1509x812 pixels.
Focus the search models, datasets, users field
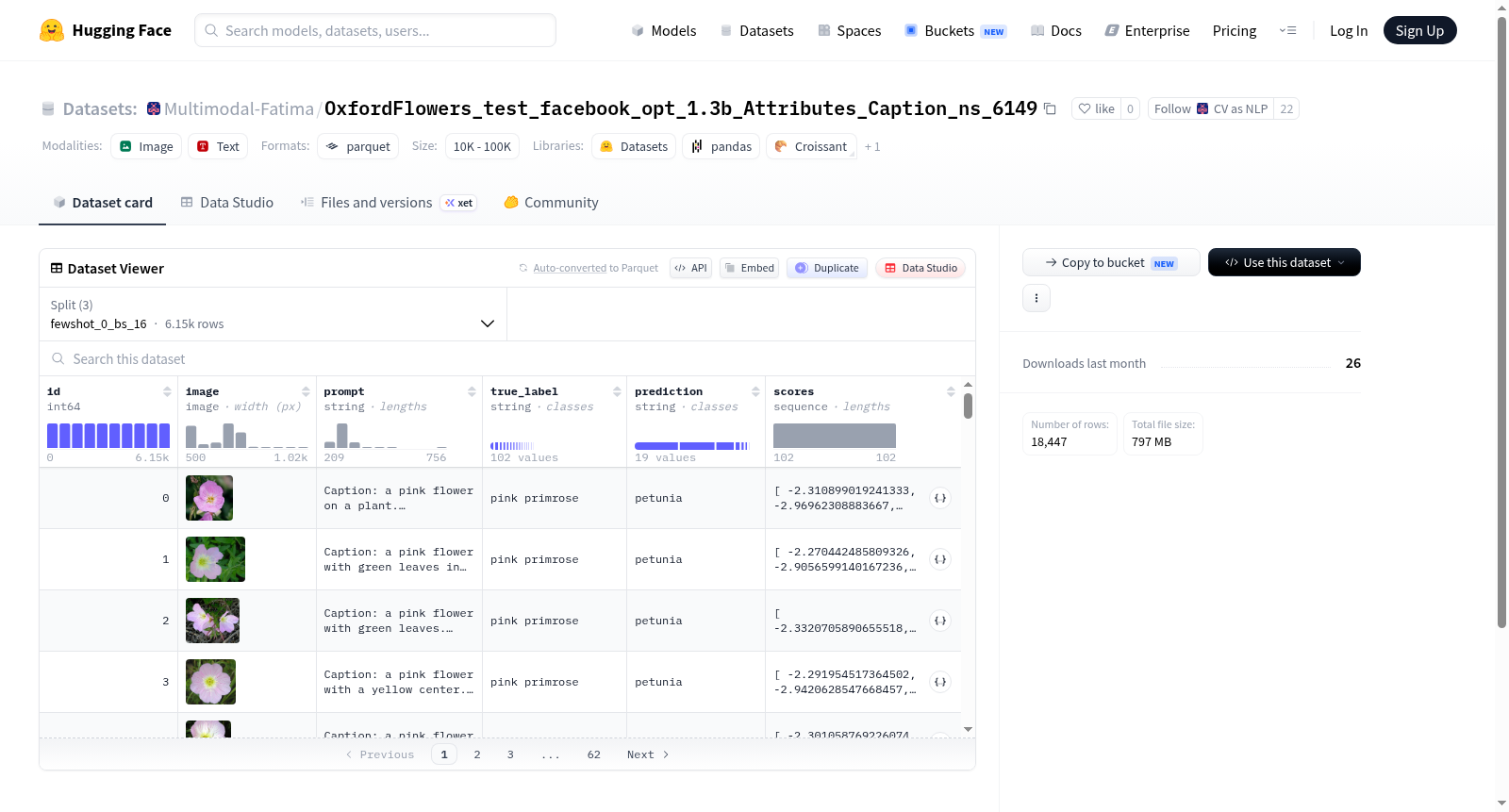[375, 30]
